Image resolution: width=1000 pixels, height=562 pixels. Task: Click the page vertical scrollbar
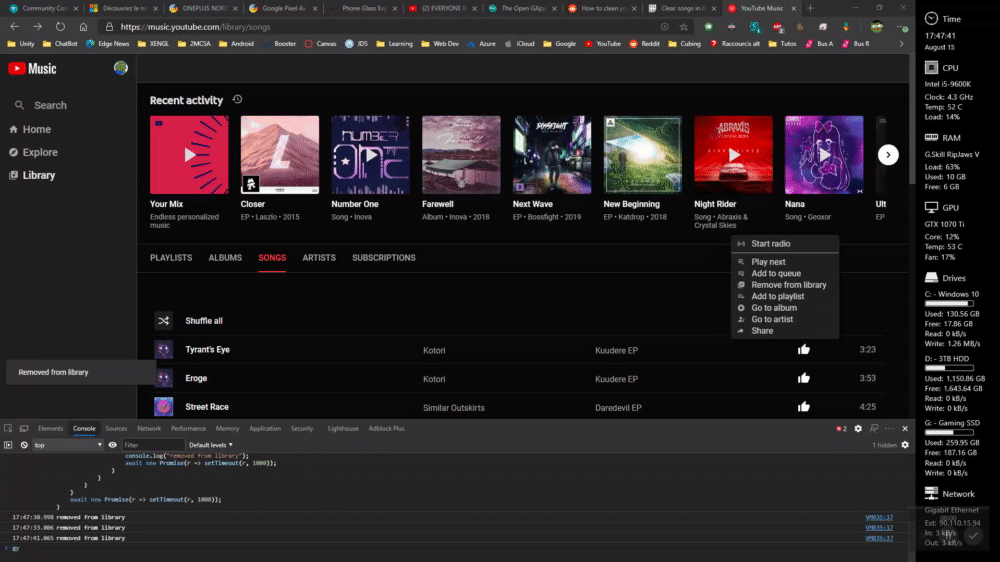(x=911, y=121)
